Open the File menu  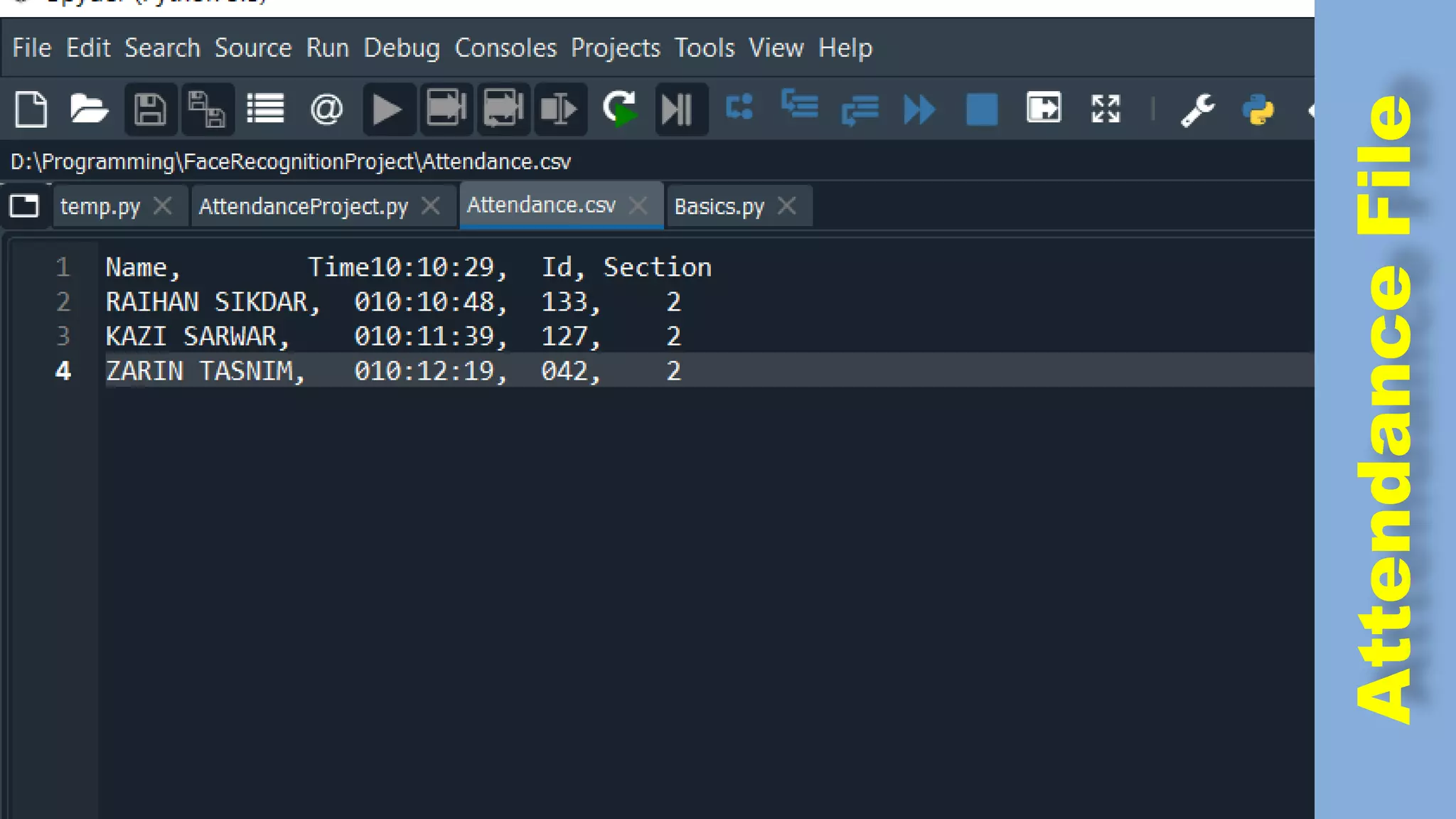[x=32, y=48]
